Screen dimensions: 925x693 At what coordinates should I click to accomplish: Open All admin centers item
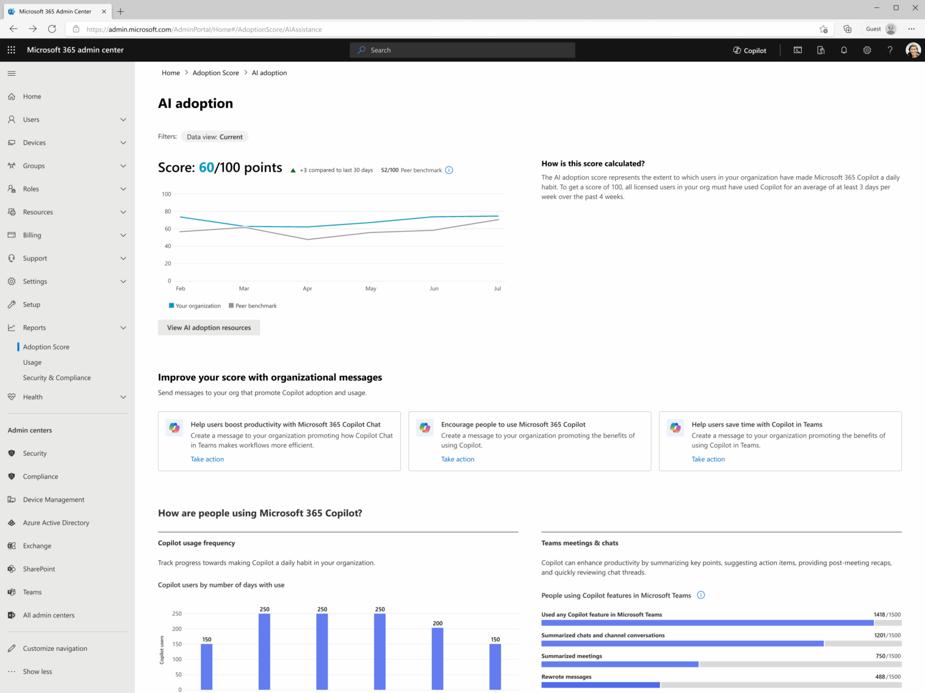click(x=49, y=615)
